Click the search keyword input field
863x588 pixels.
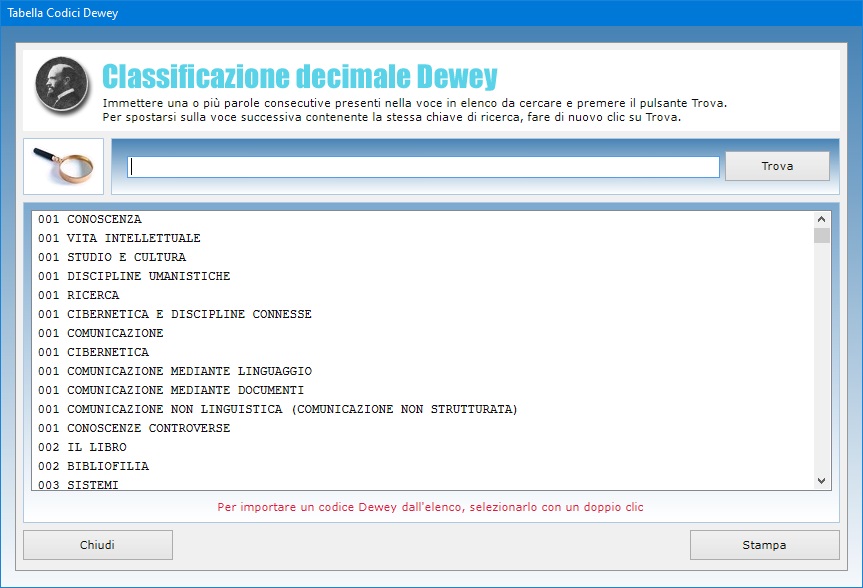[423, 167]
